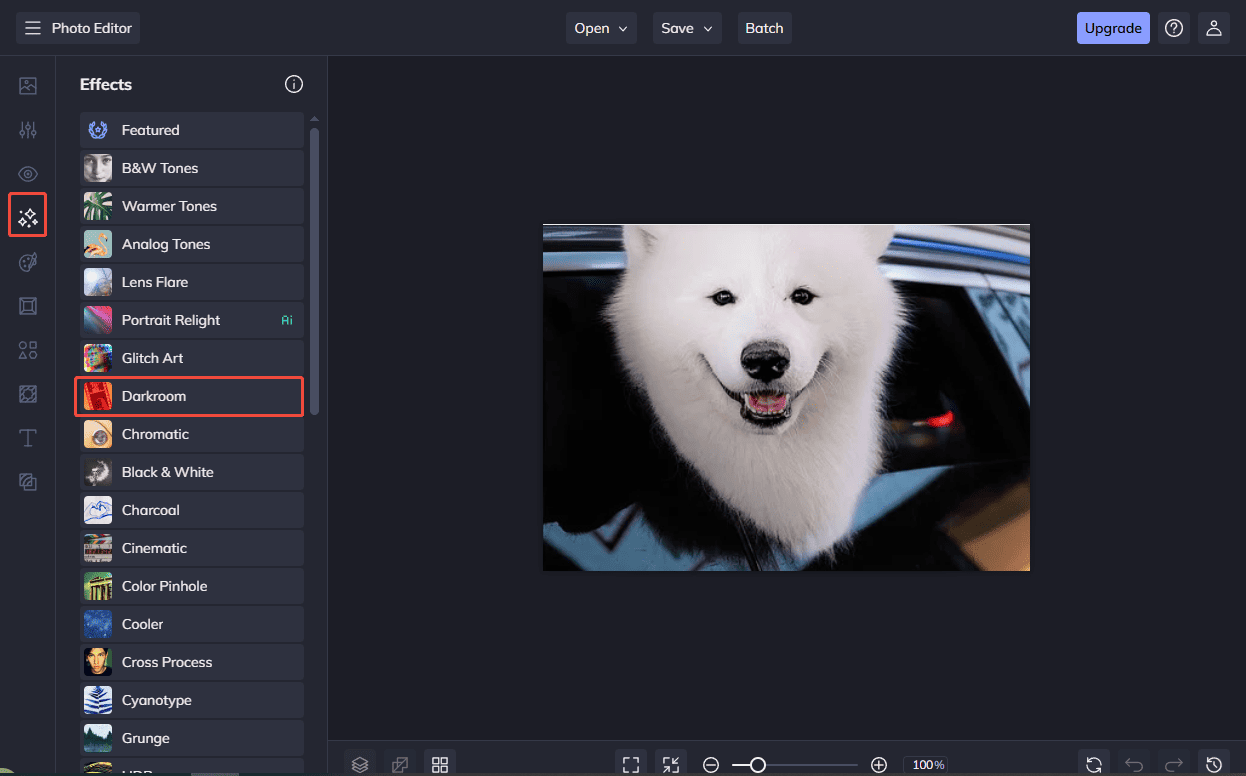Image resolution: width=1246 pixels, height=776 pixels.
Task: Toggle the grid thumbnail view
Action: click(x=440, y=763)
